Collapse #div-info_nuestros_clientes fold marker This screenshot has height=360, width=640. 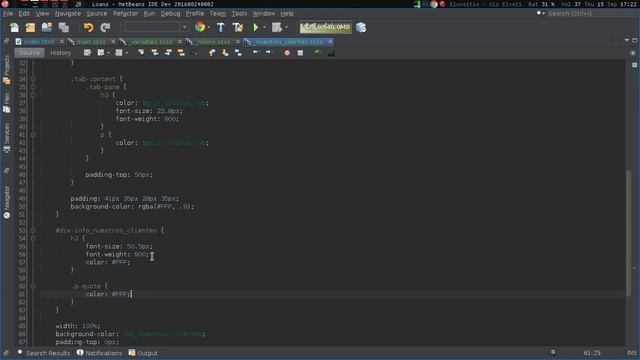pyautogui.click(x=33, y=230)
